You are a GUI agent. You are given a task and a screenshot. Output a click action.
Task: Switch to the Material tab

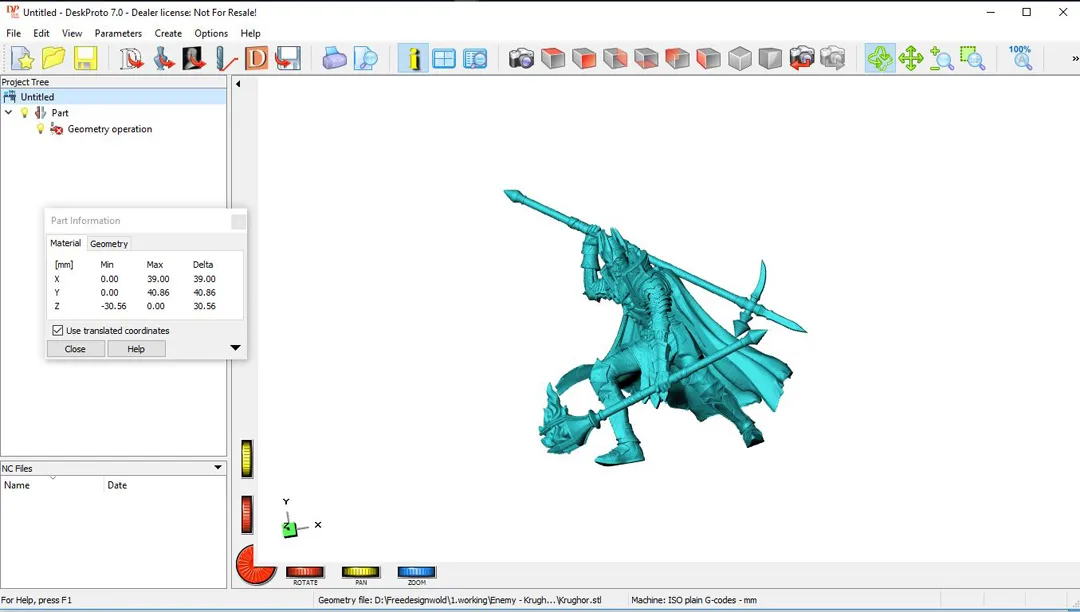[65, 243]
